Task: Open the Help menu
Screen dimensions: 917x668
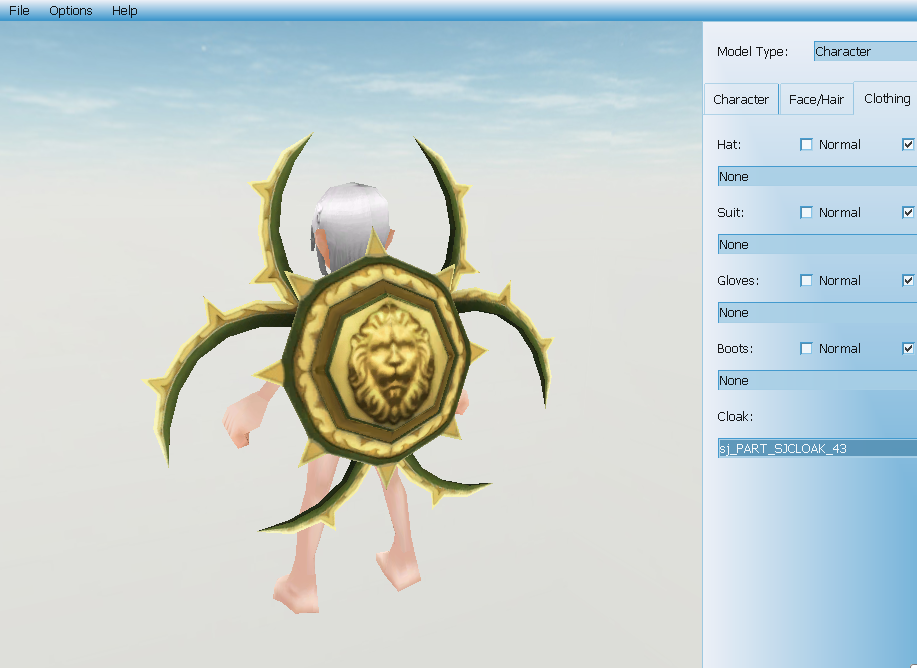Action: click(125, 10)
